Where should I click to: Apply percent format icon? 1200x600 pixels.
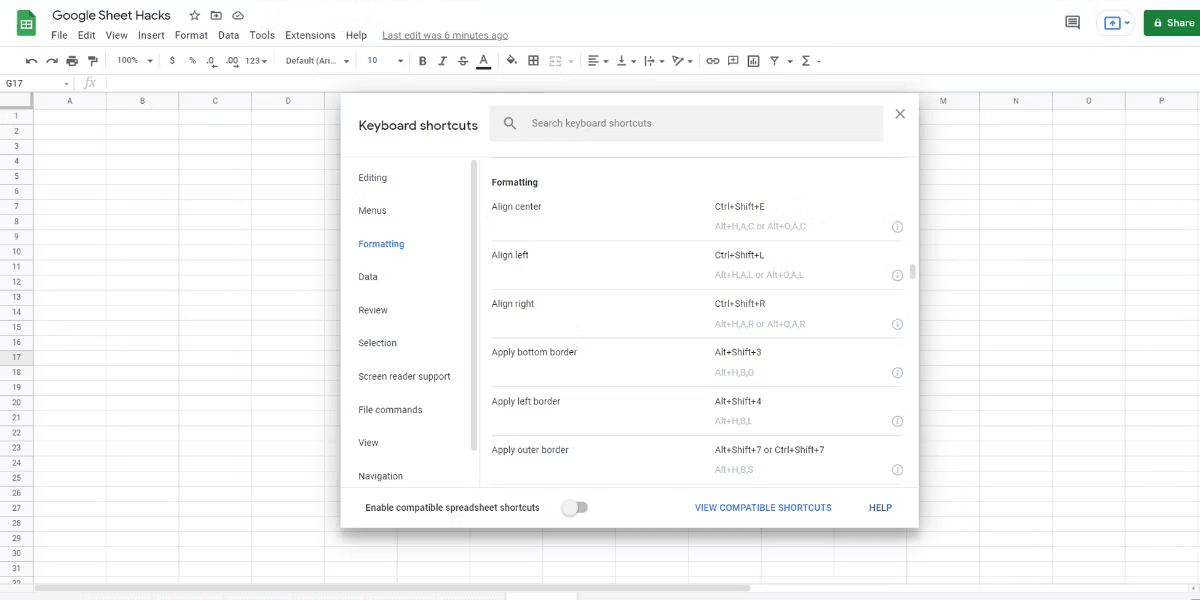(192, 61)
